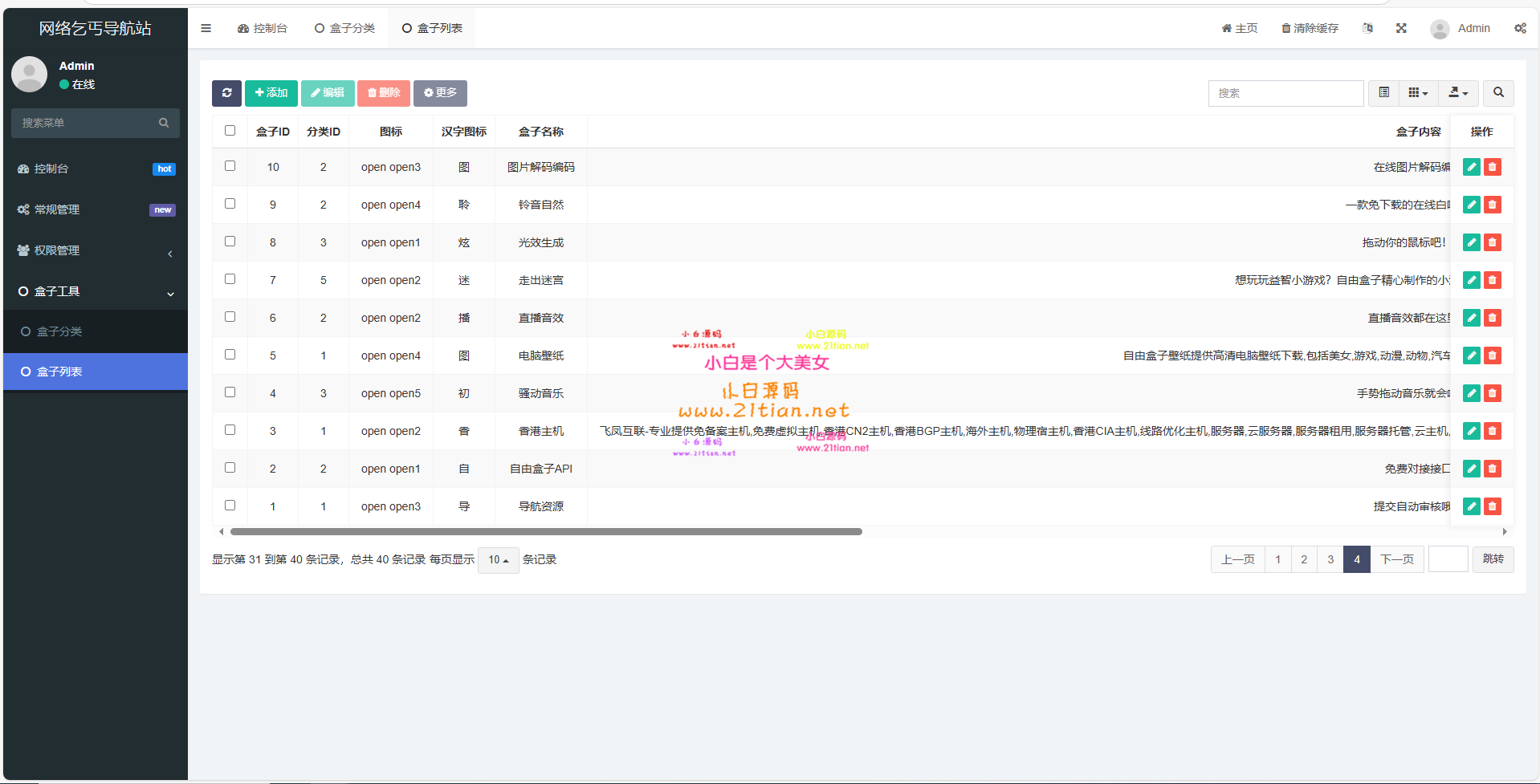Click red delete icon for 导航资源 row
1540x784 pixels.
click(1493, 506)
